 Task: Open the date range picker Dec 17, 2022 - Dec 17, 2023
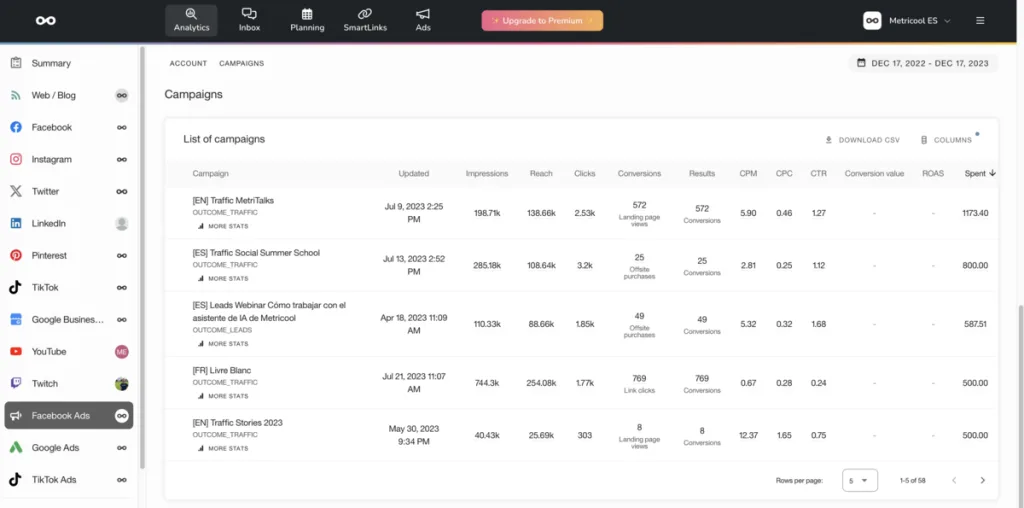[923, 63]
